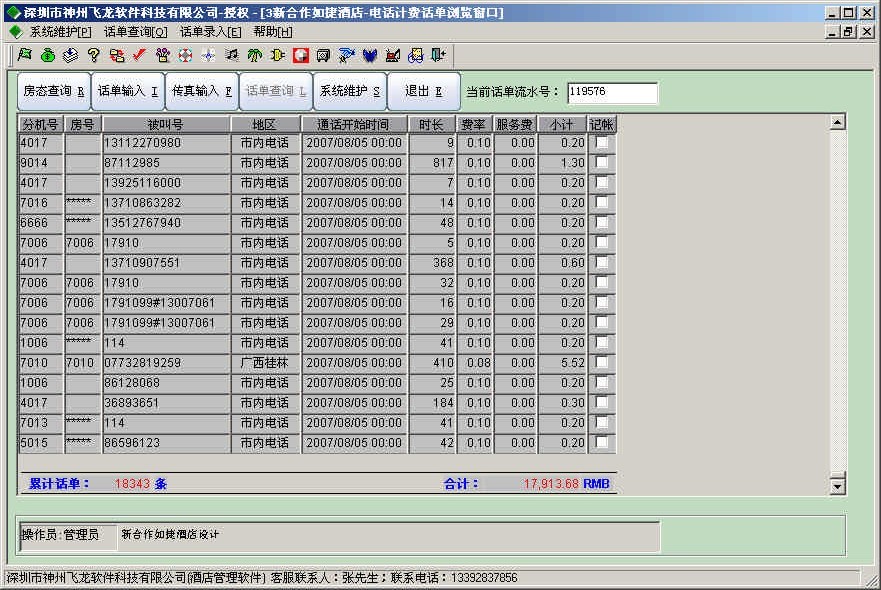The width and height of the screenshot is (881, 590).
Task: Click the blue compass star icon
Action: tap(208, 55)
